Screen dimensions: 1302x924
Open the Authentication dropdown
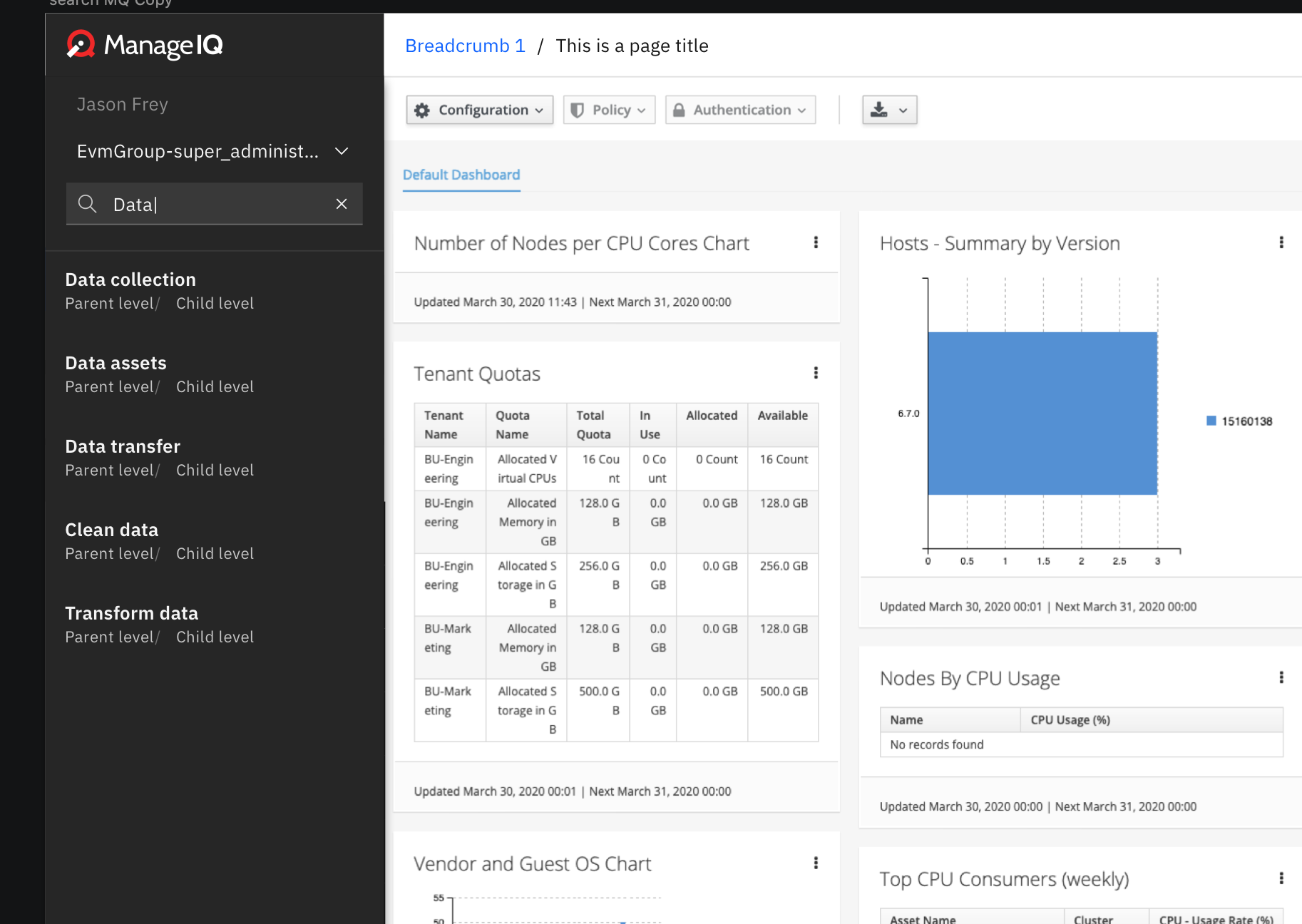point(740,110)
